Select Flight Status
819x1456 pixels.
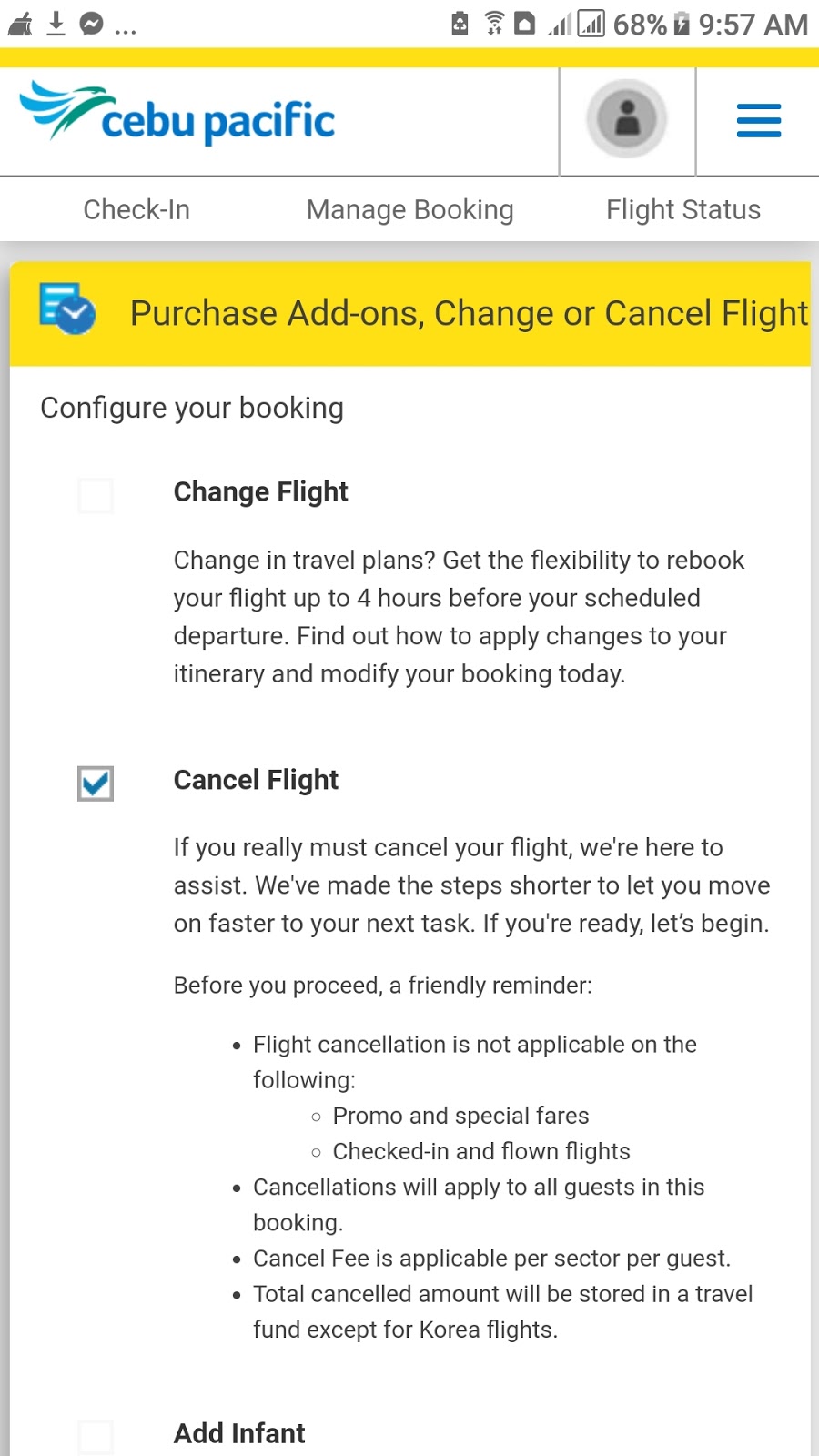point(683,209)
